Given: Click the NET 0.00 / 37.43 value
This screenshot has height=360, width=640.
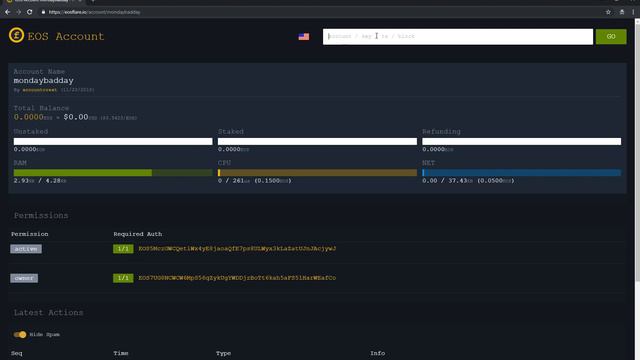Looking at the screenshot, I should coord(468,180).
